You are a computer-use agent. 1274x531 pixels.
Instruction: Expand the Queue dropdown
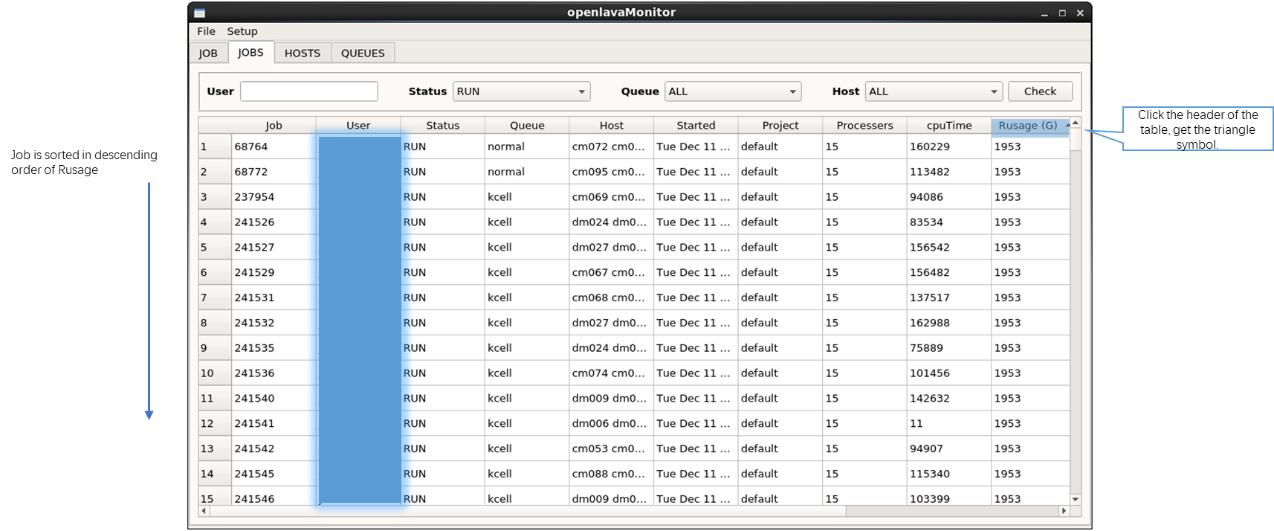pos(733,91)
